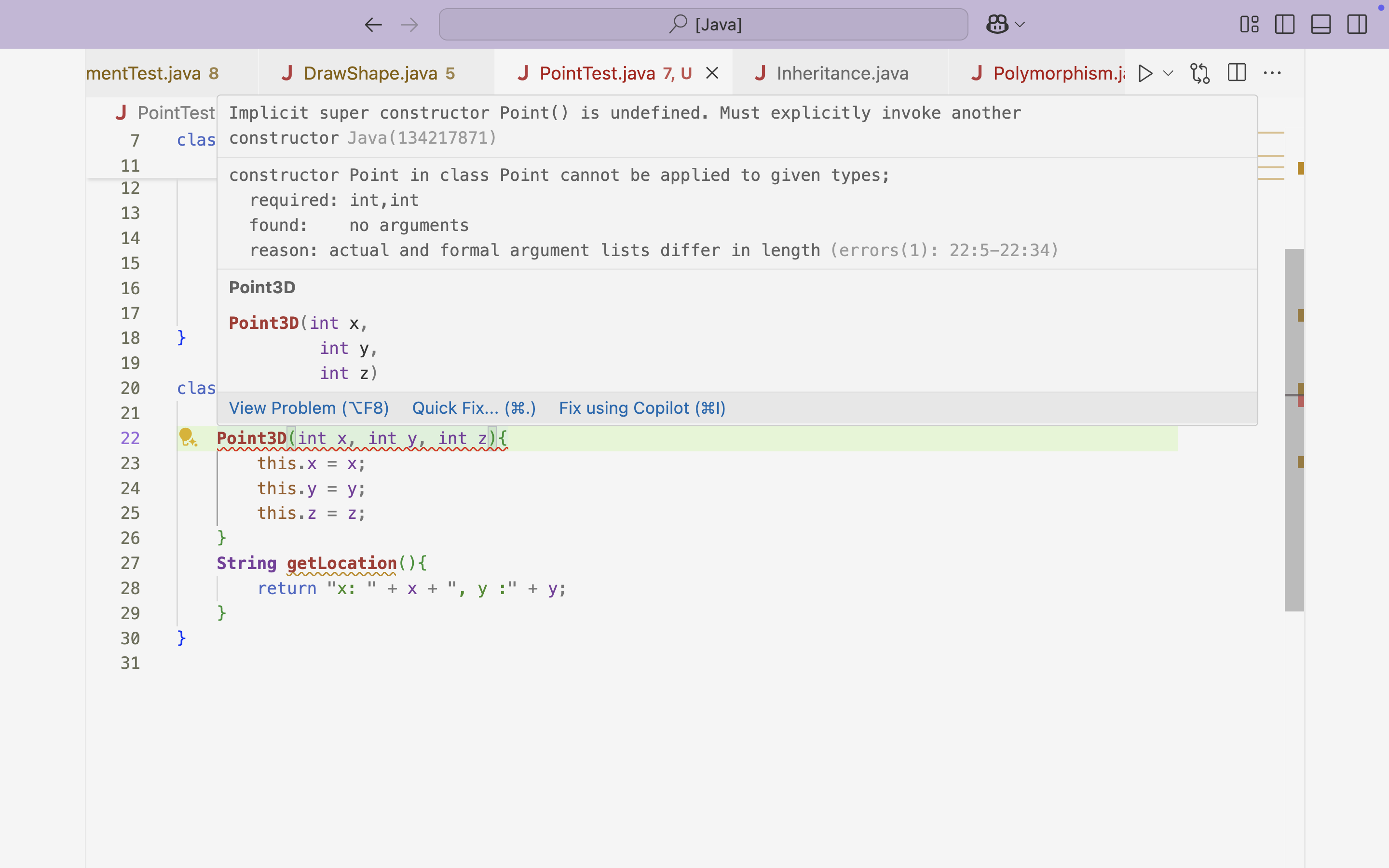Run the Java program with the play icon
This screenshot has height=868, width=1389.
click(x=1144, y=73)
